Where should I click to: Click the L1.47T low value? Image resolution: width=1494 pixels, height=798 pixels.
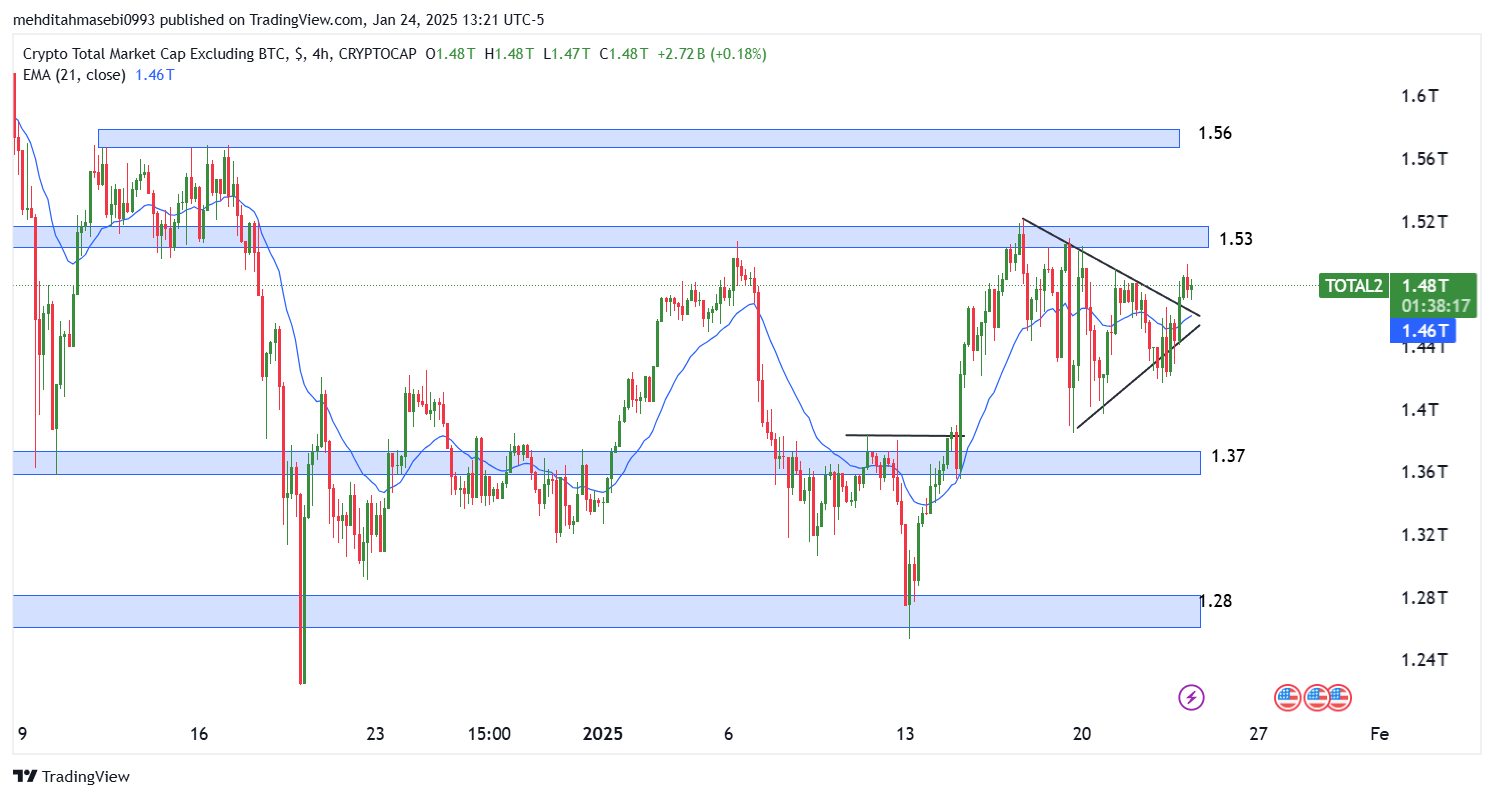pyautogui.click(x=568, y=54)
